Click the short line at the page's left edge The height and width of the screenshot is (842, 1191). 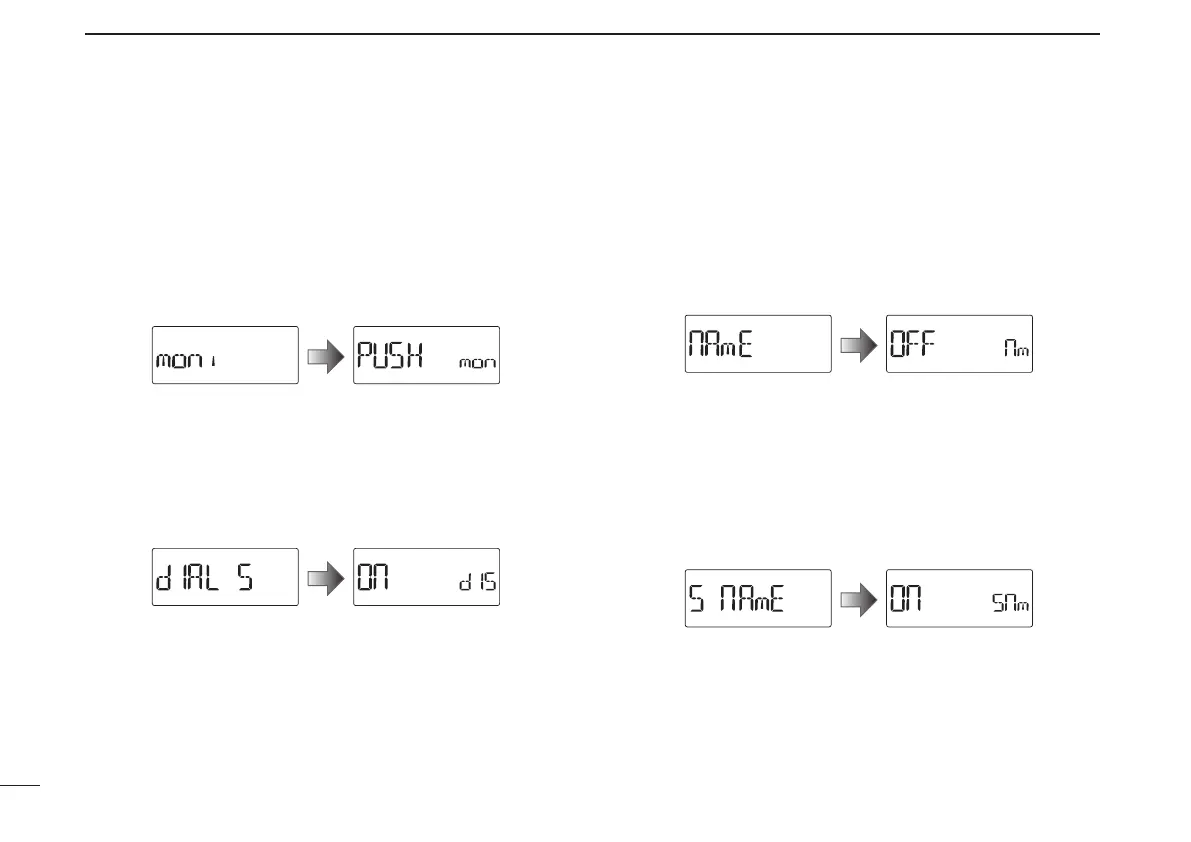coord(20,786)
